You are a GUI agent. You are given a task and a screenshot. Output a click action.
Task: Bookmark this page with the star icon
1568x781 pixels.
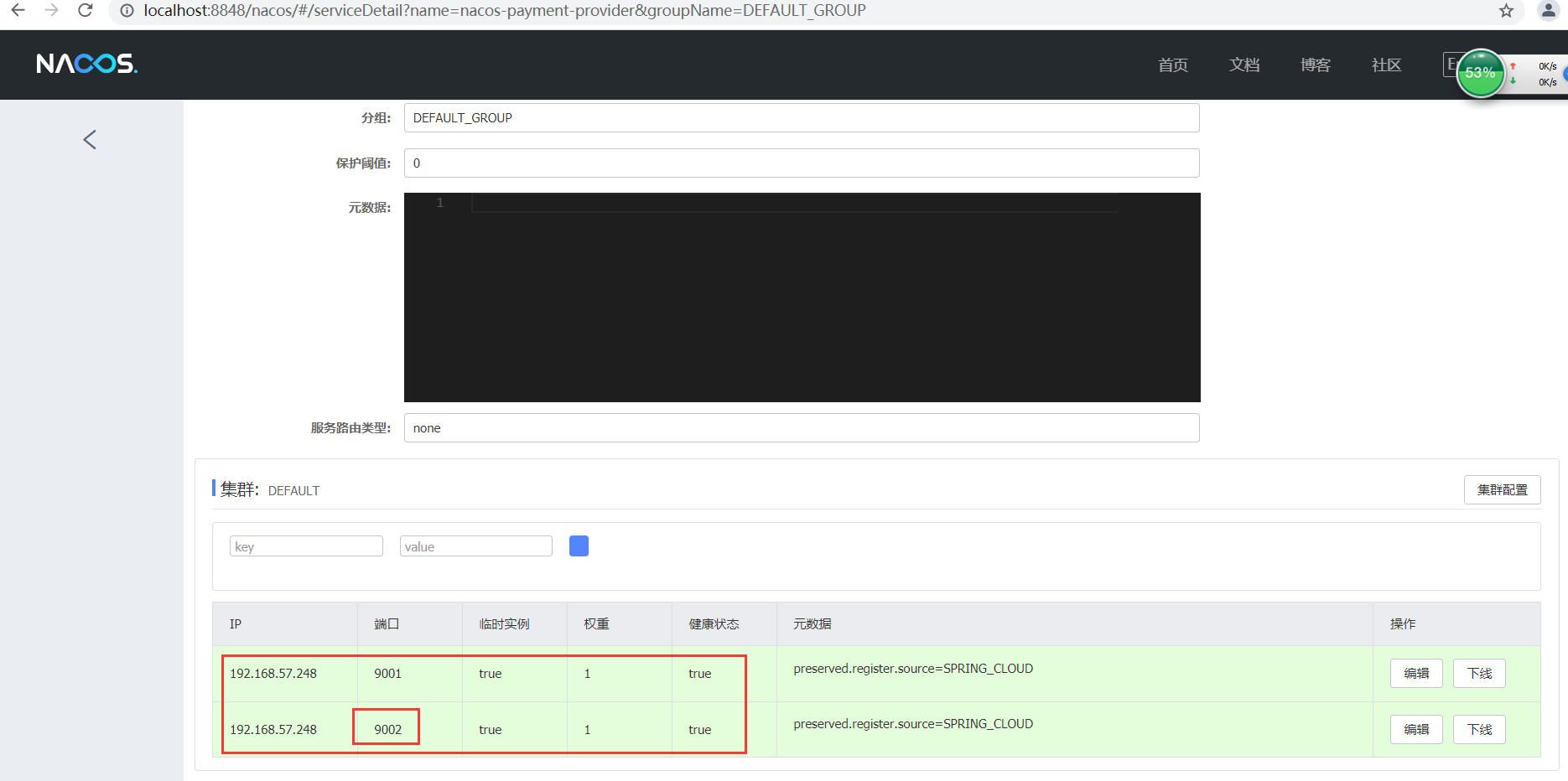(1506, 11)
